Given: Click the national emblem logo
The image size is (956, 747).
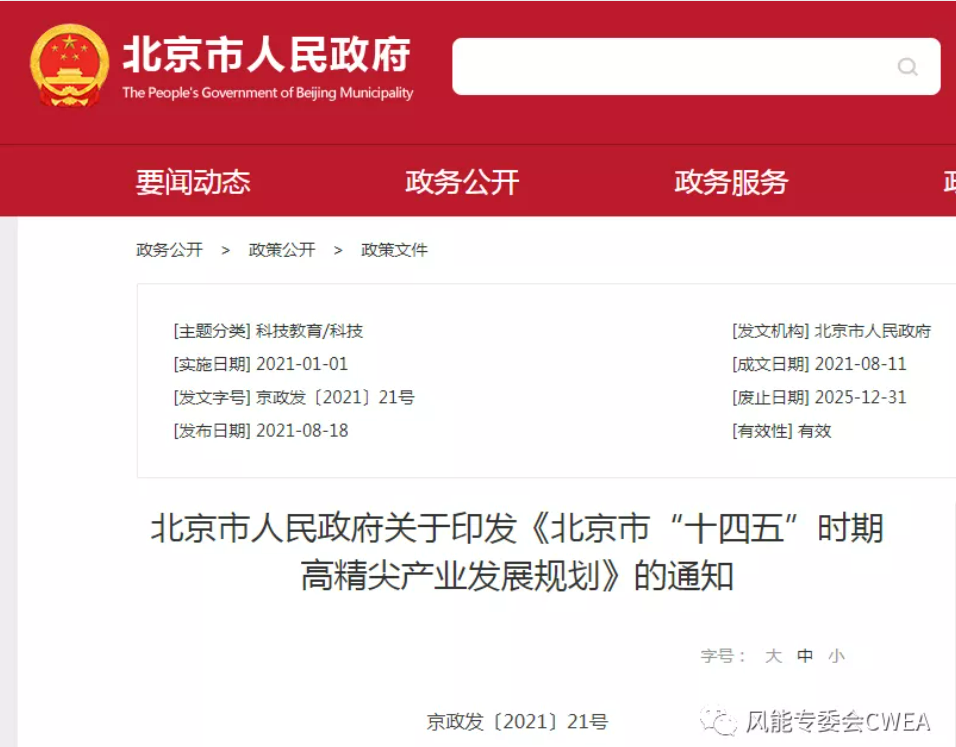Looking at the screenshot, I should pos(69,65).
